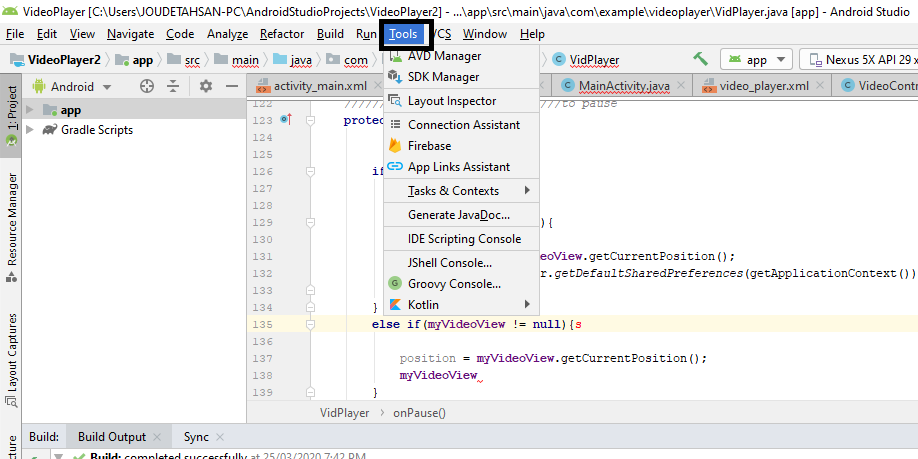Click VidPlayer class breadcrumb
This screenshot has height=459, width=918.
click(594, 60)
